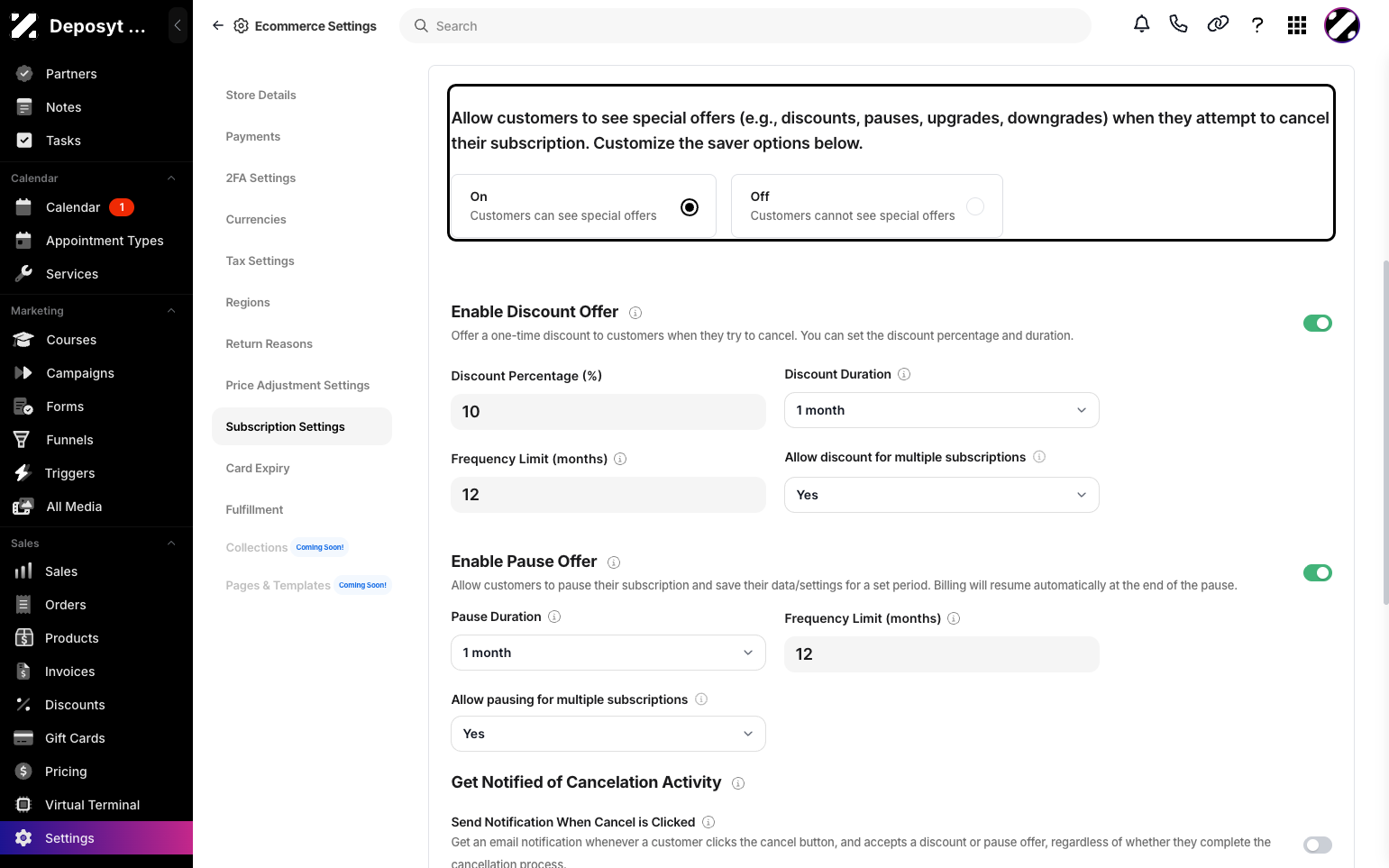Open the apps grid launcher
Image resolution: width=1389 pixels, height=868 pixels.
(x=1297, y=25)
